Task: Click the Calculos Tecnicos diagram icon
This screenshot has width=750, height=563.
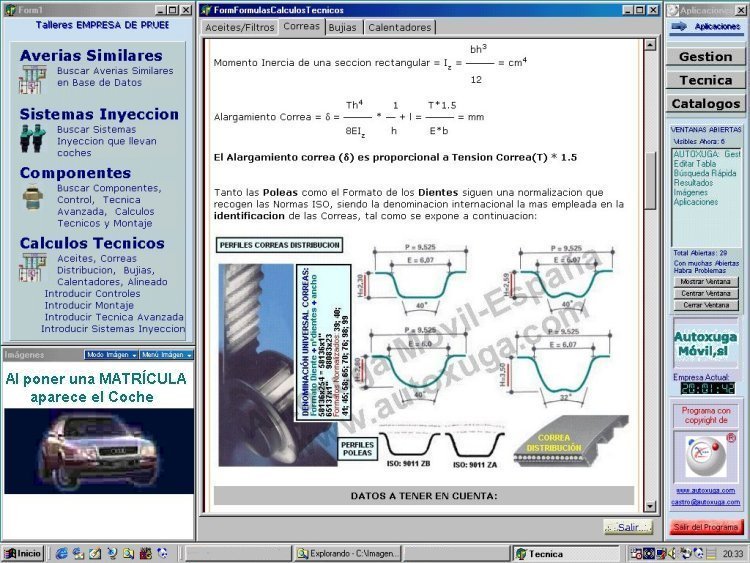Action: coord(33,267)
